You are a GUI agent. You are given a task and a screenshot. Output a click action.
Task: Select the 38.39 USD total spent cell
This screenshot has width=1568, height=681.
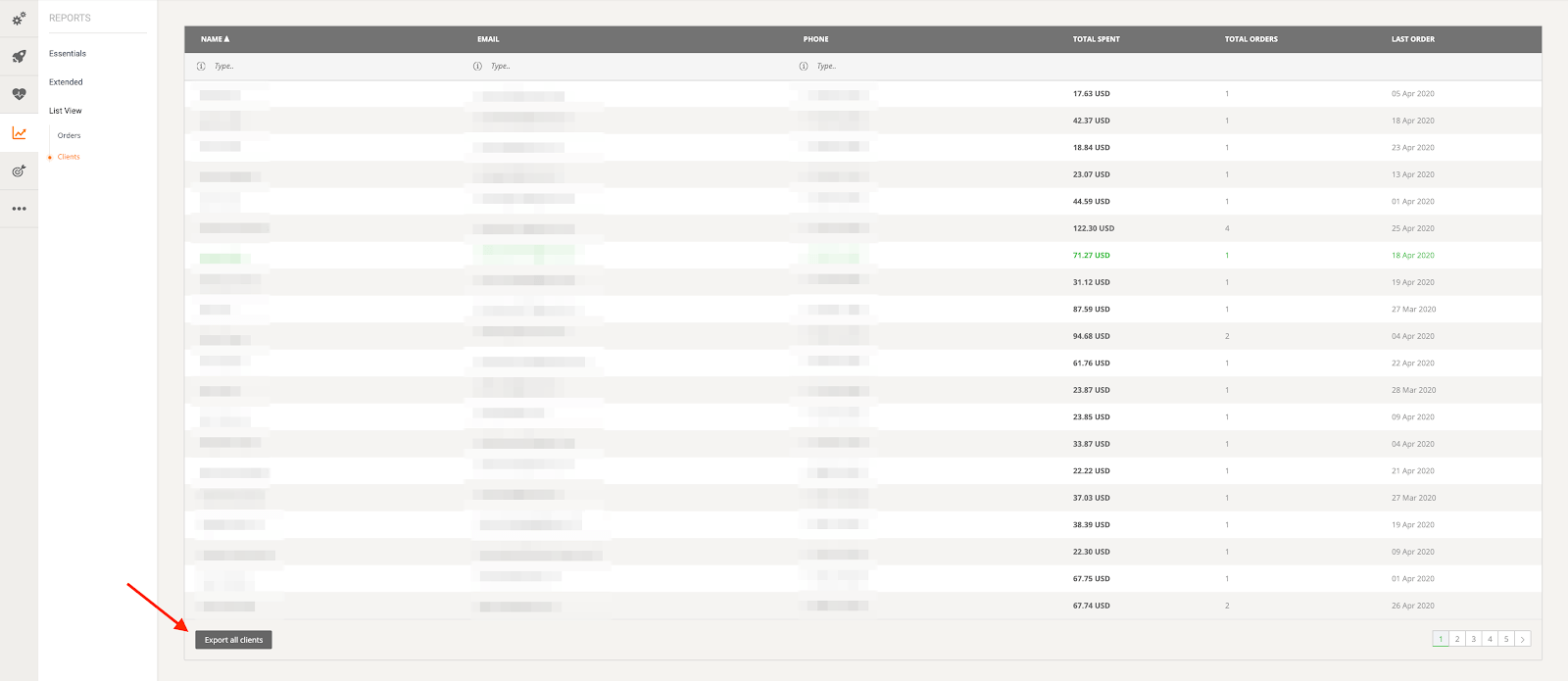point(1091,525)
